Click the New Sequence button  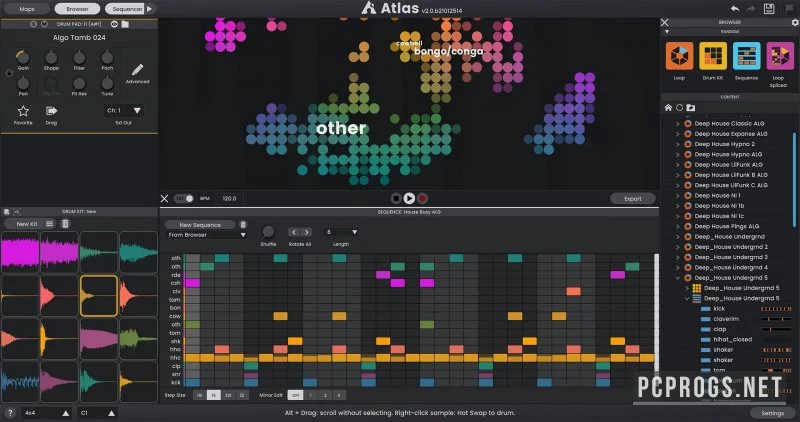(200, 225)
